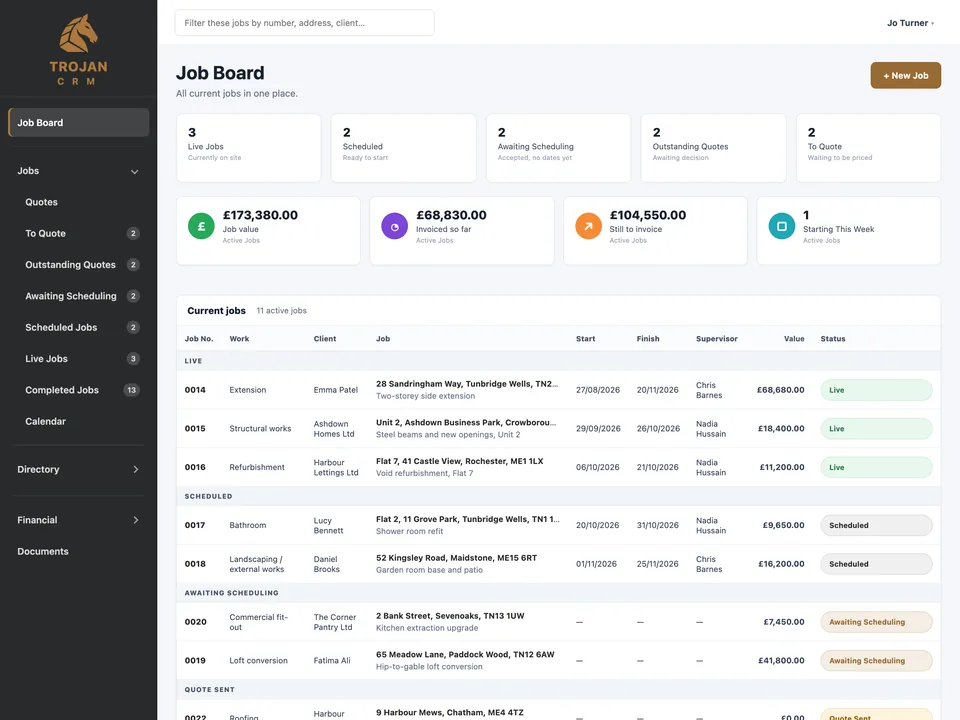The height and width of the screenshot is (720, 960).
Task: Click Awaiting Scheduling status for job 0019
Action: [876, 661]
